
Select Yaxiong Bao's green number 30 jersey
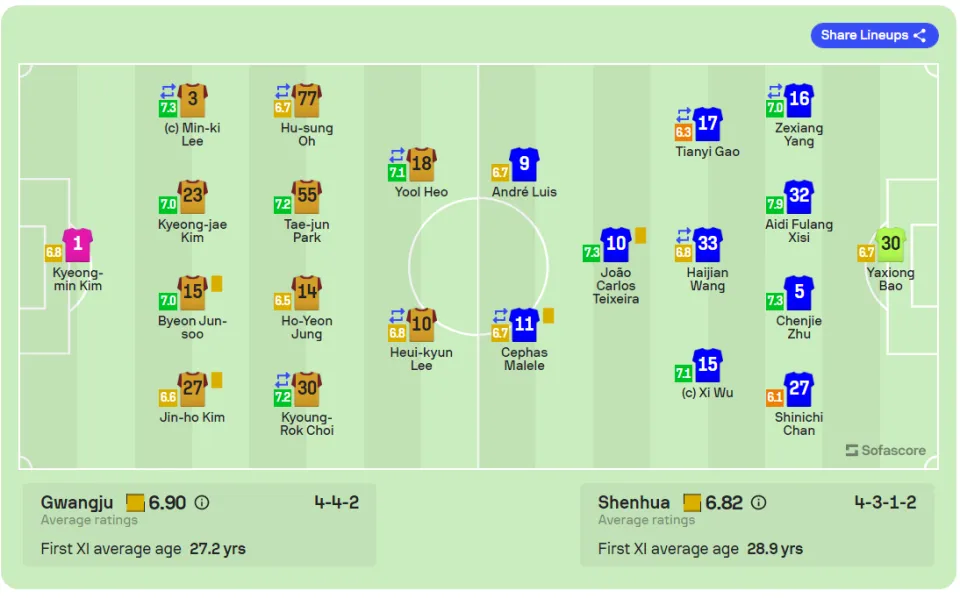tap(890, 245)
